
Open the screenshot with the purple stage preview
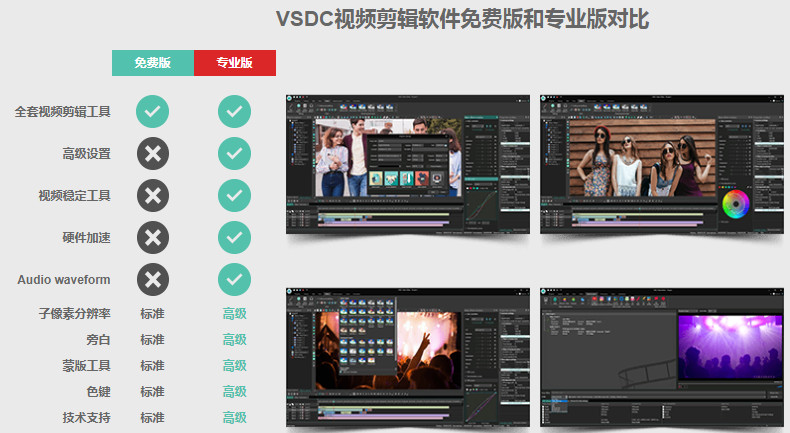click(662, 357)
